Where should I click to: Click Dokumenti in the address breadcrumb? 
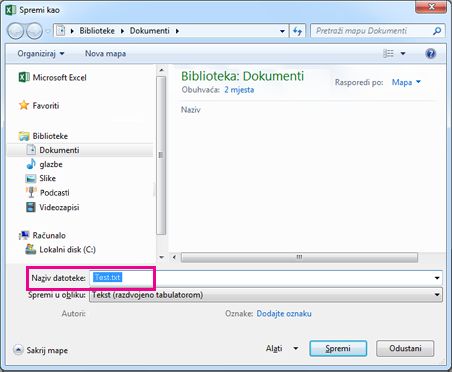(150, 31)
